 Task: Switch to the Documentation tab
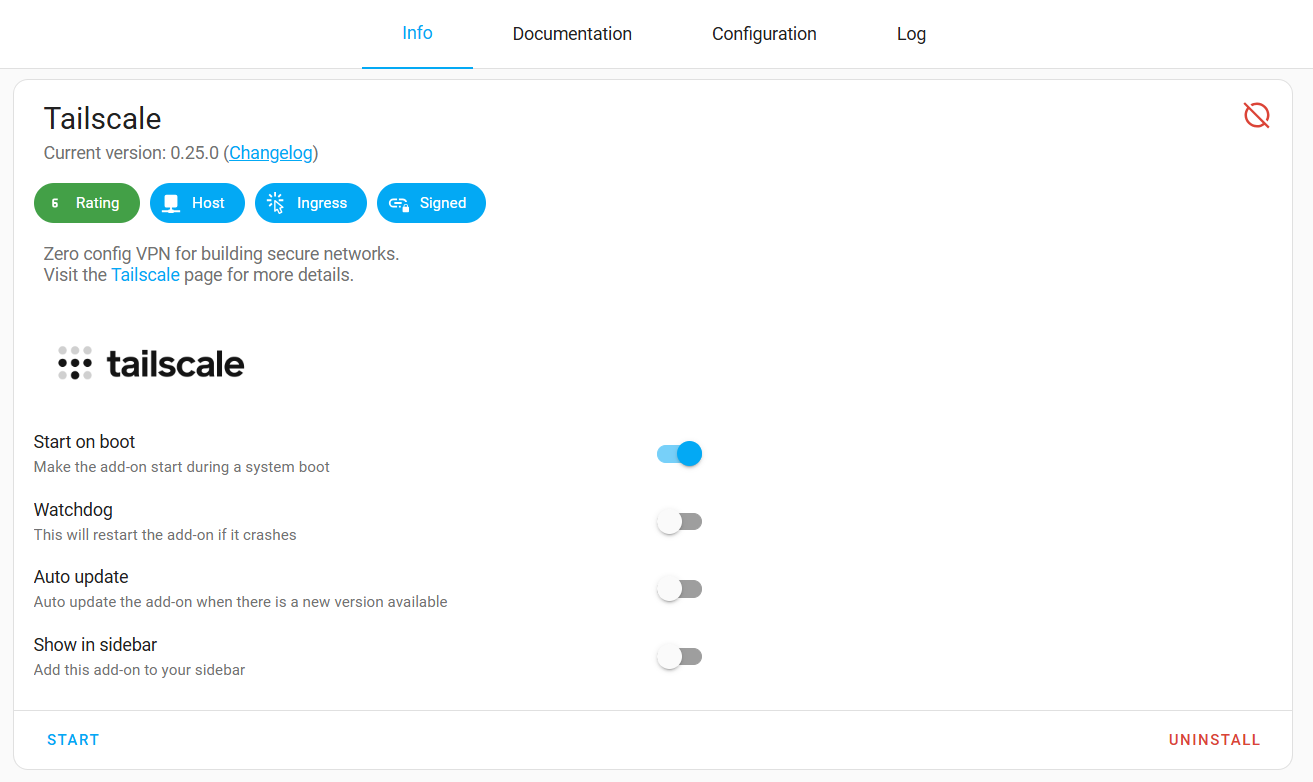pos(572,34)
